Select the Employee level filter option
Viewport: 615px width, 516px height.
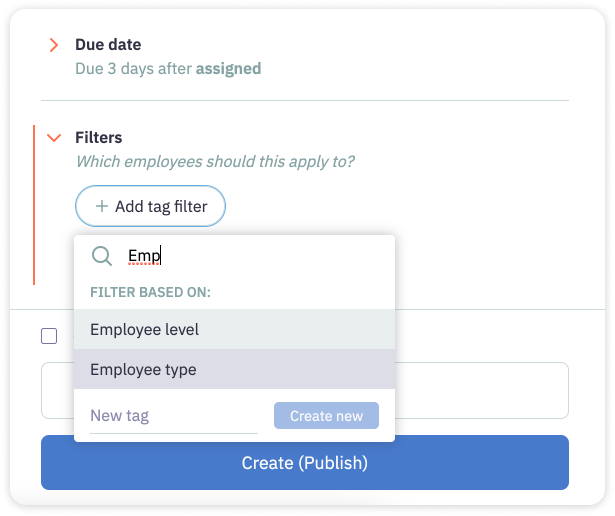(234, 329)
